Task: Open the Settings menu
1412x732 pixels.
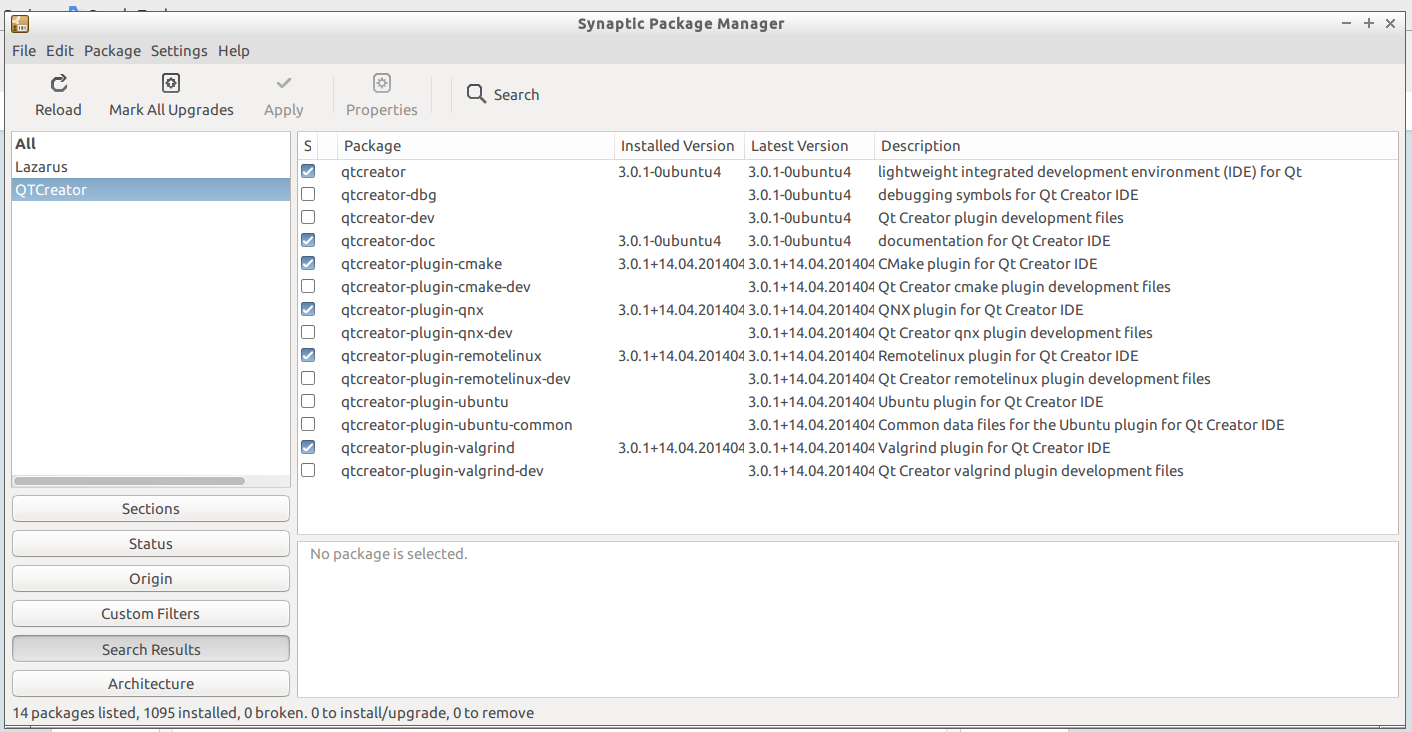Action: [179, 51]
